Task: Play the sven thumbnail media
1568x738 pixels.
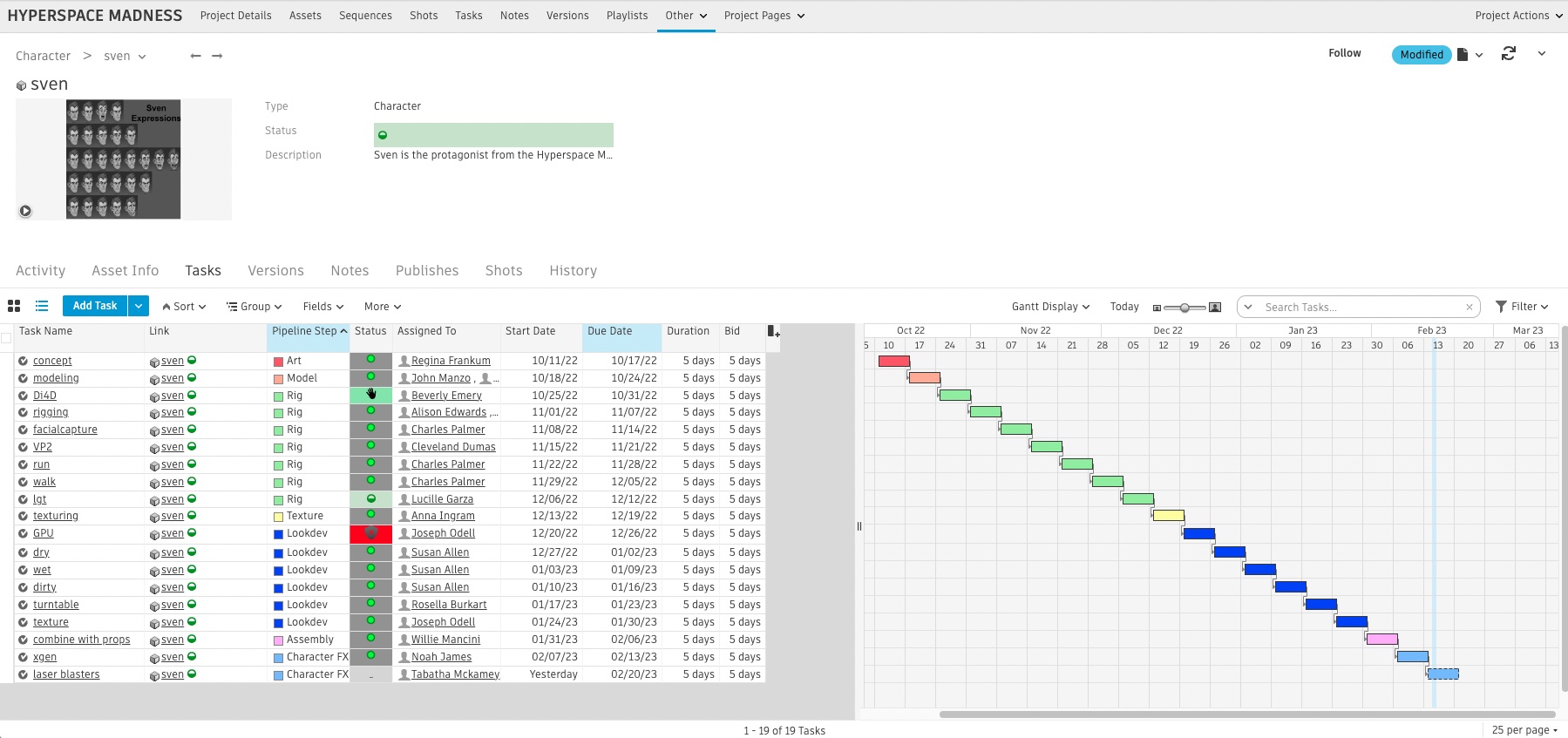Action: coord(25,211)
